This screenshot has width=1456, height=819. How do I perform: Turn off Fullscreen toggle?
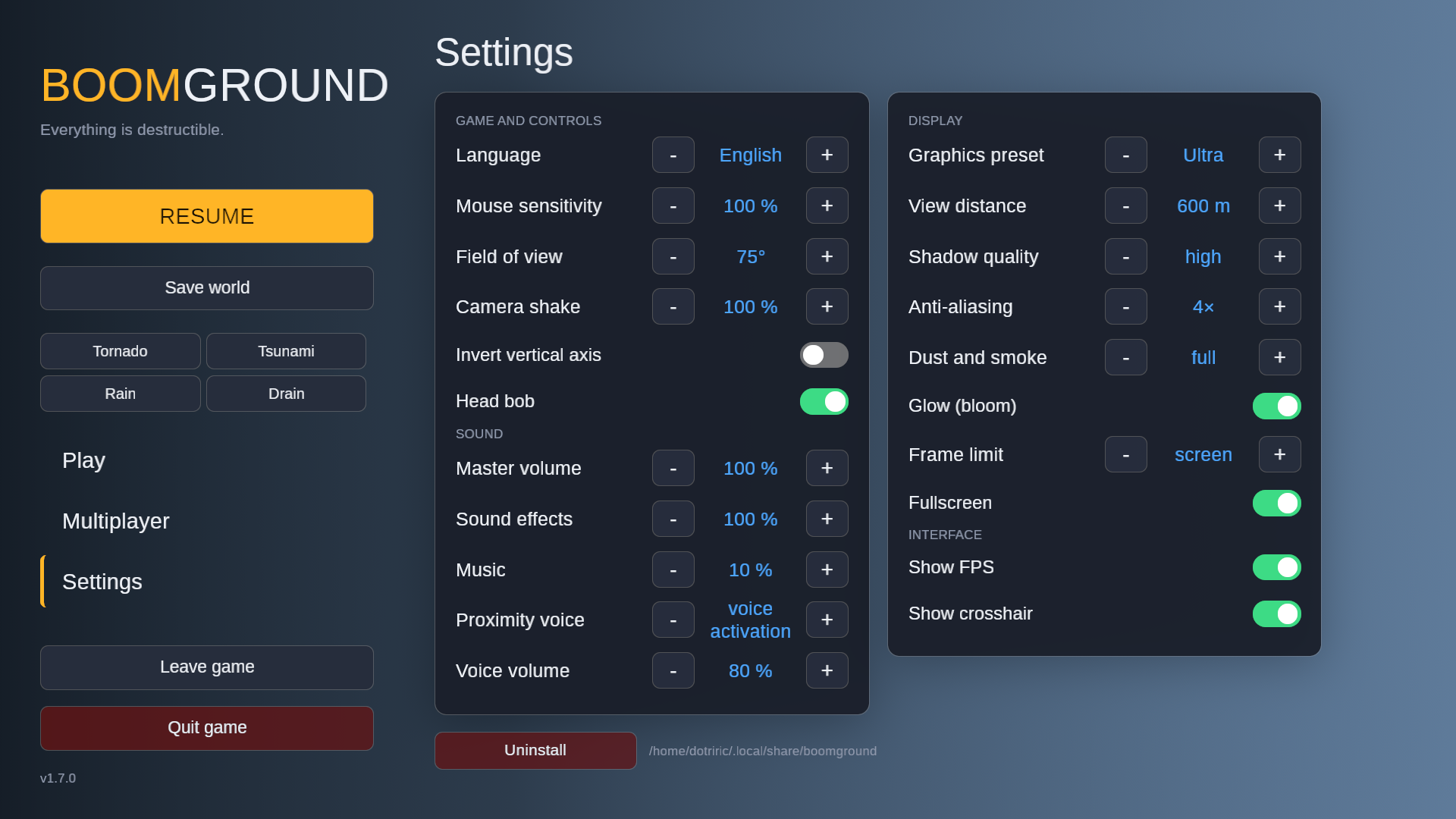tap(1276, 503)
